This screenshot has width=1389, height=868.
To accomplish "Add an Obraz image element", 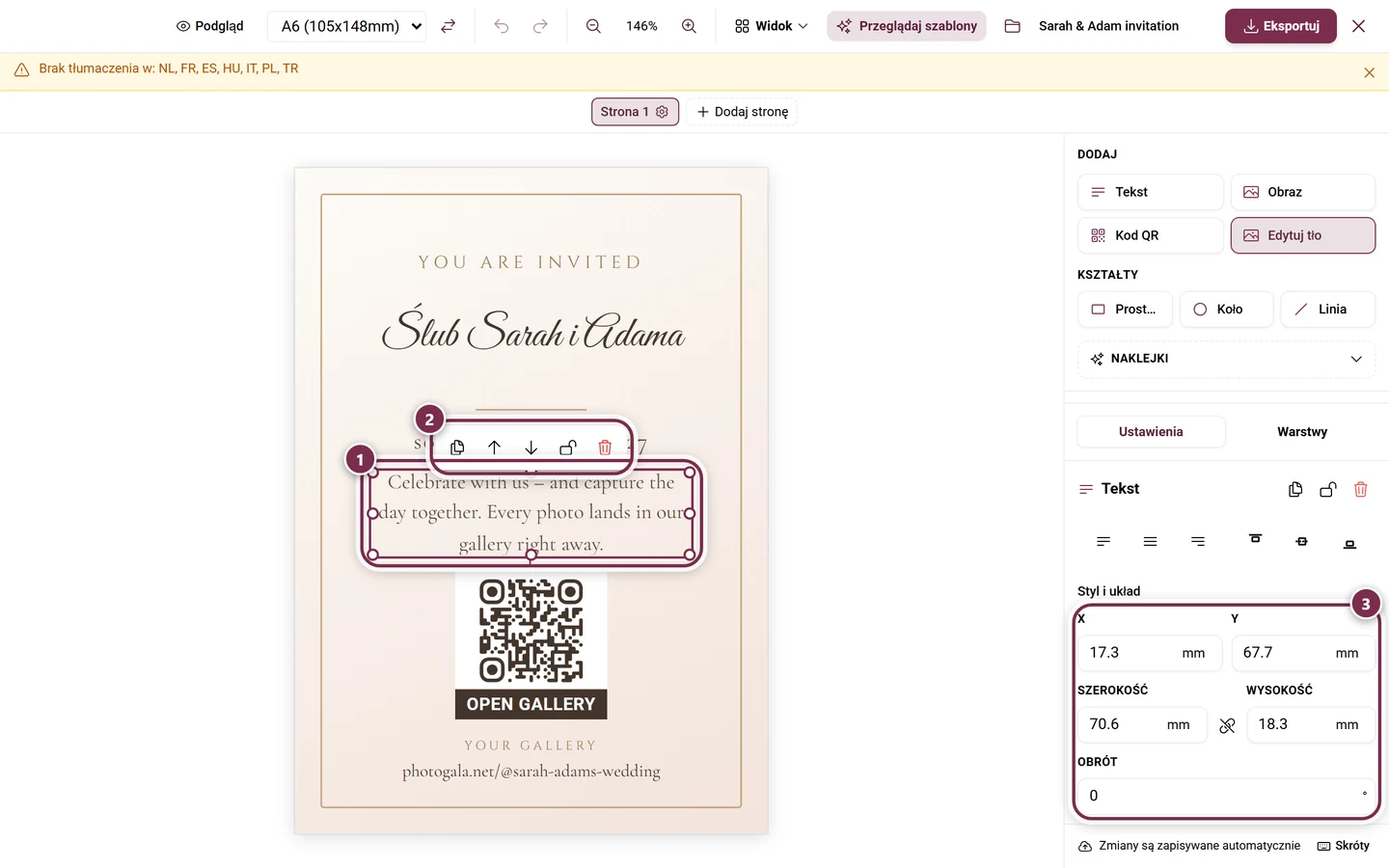I will 1303,192.
